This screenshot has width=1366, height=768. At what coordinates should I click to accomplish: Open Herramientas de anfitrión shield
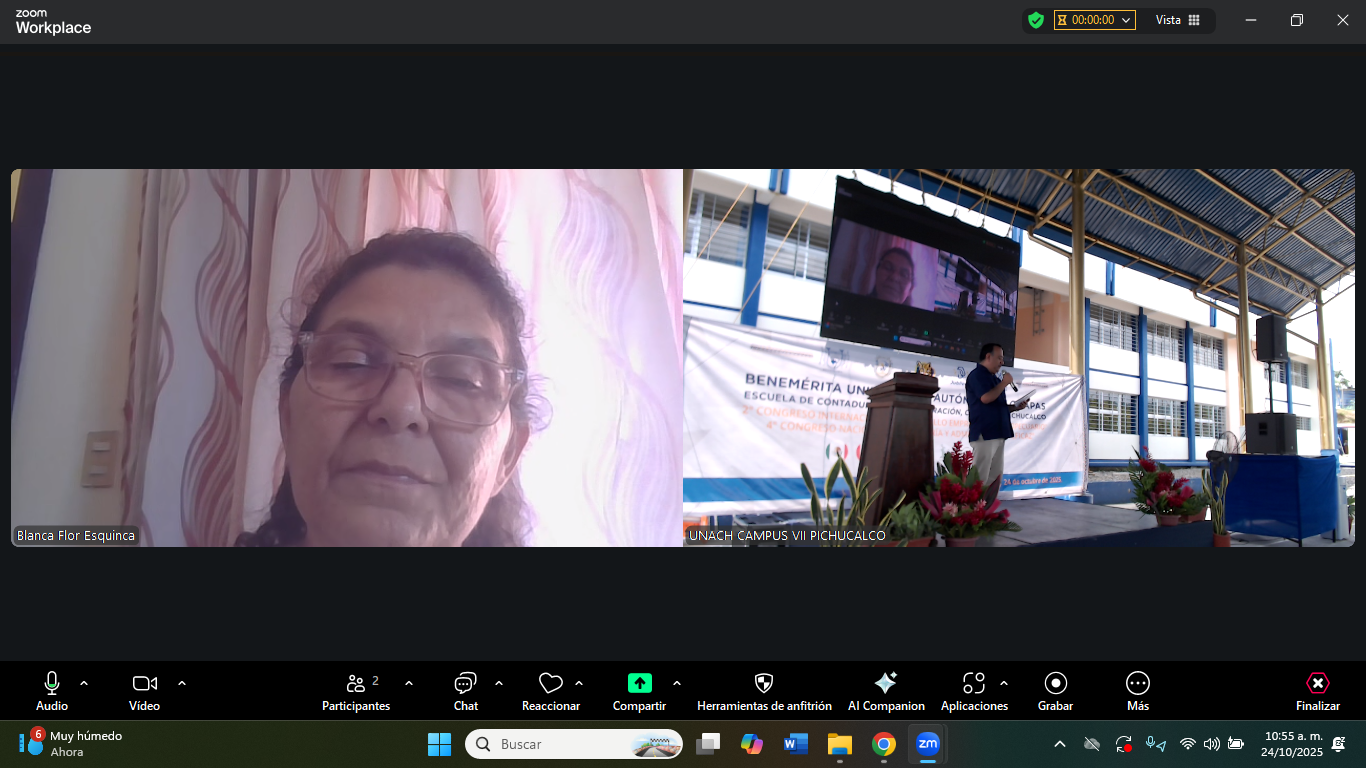click(764, 684)
